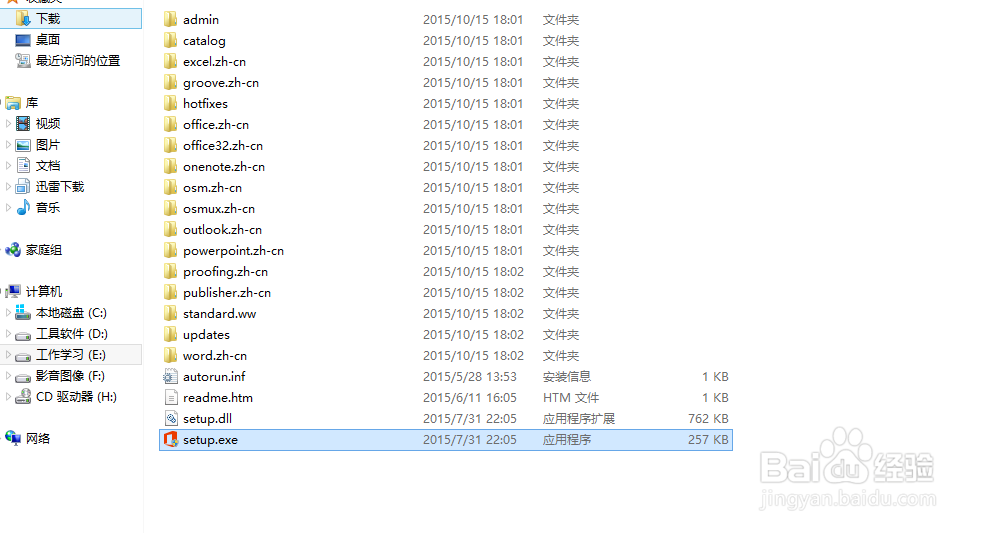990x533 pixels.
Task: Click the 计算机 computer icon
Action: tap(14, 291)
